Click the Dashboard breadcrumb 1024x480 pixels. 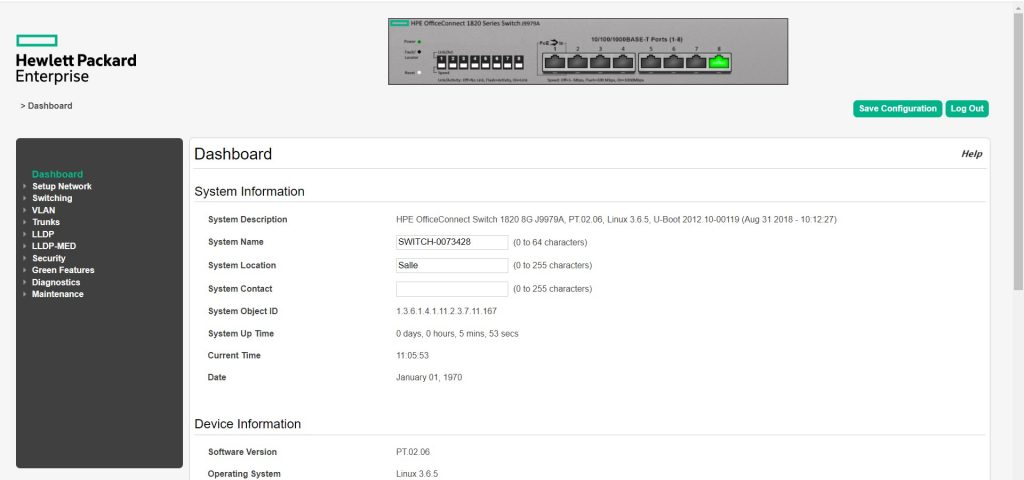point(50,106)
